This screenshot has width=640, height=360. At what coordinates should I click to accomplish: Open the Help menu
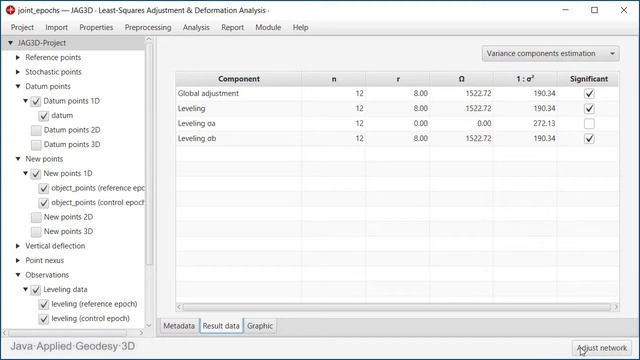(x=300, y=27)
